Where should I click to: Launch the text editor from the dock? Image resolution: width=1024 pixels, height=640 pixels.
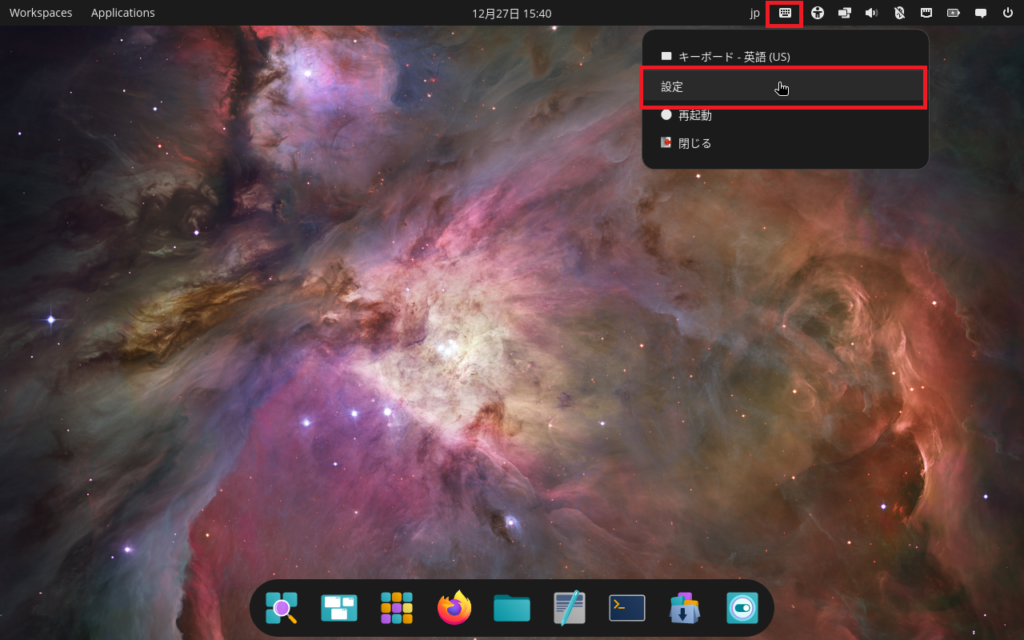569,608
